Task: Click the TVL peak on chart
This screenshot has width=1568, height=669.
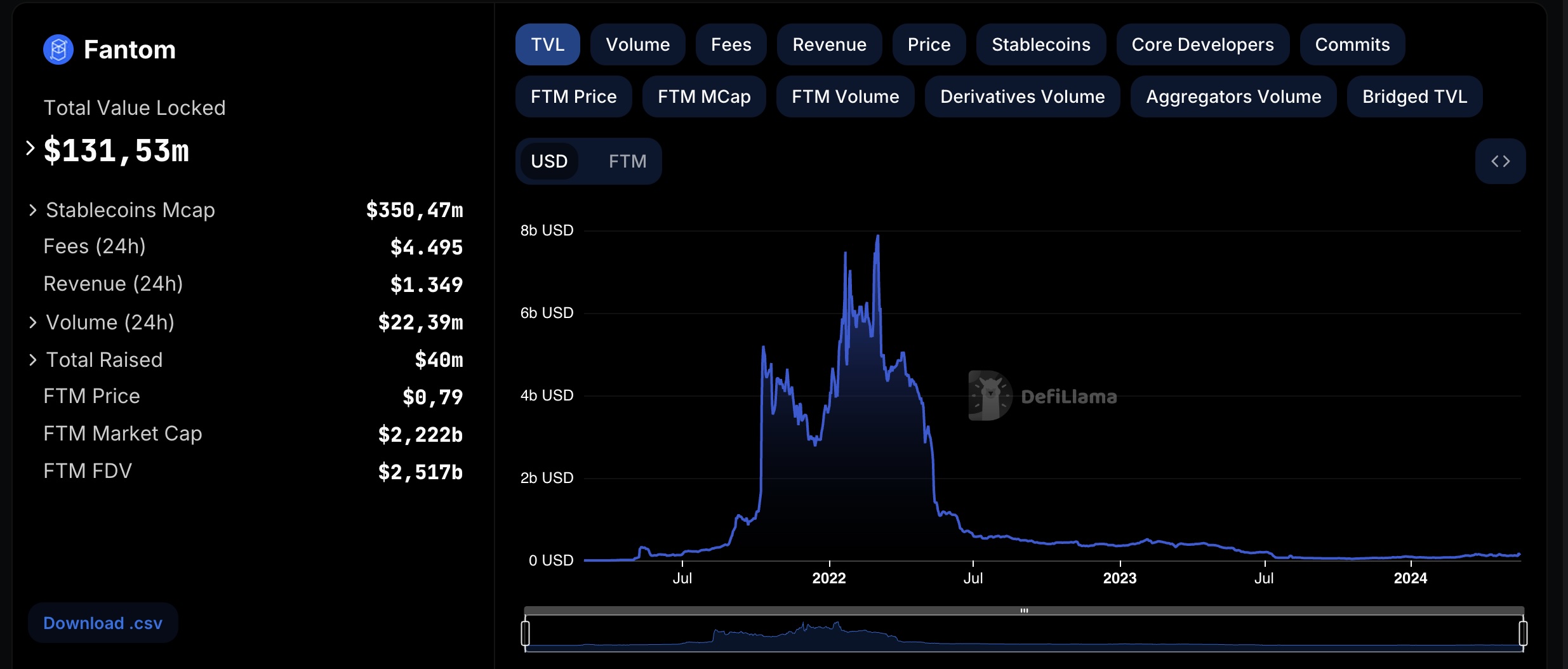Action: 878,237
